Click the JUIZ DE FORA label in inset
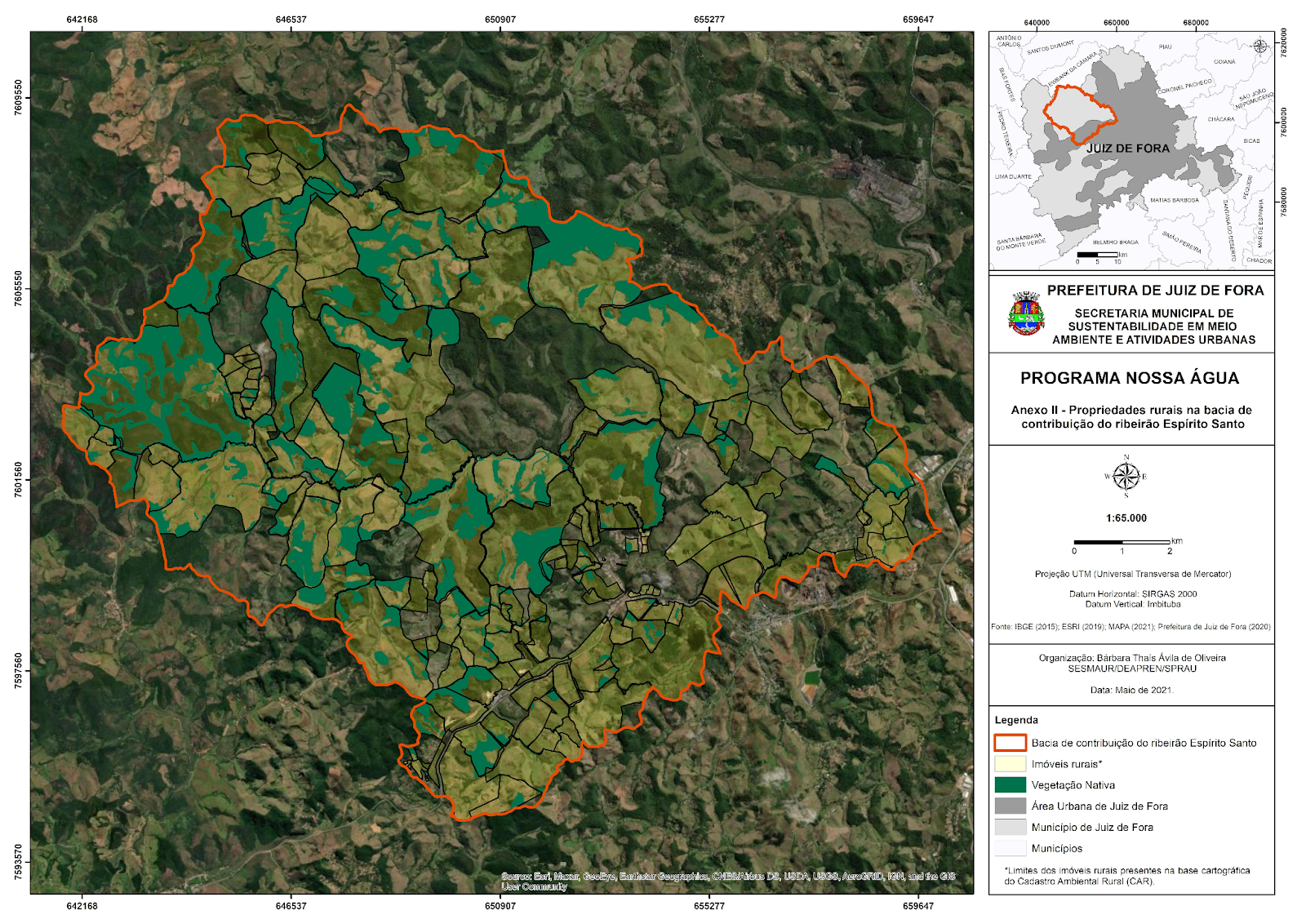The height and width of the screenshot is (924, 1306). tap(1128, 149)
